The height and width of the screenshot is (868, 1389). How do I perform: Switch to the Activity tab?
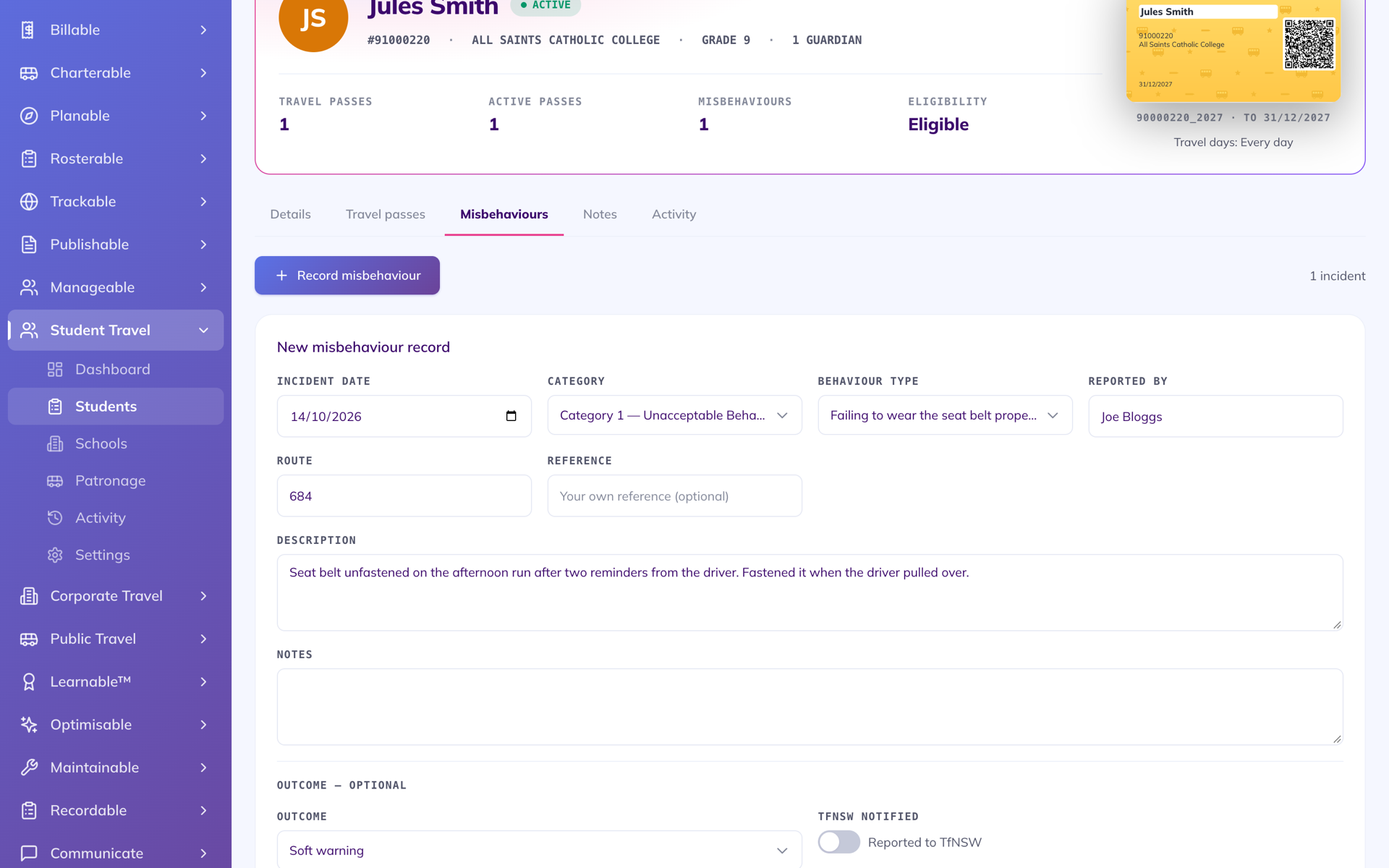[x=674, y=214]
